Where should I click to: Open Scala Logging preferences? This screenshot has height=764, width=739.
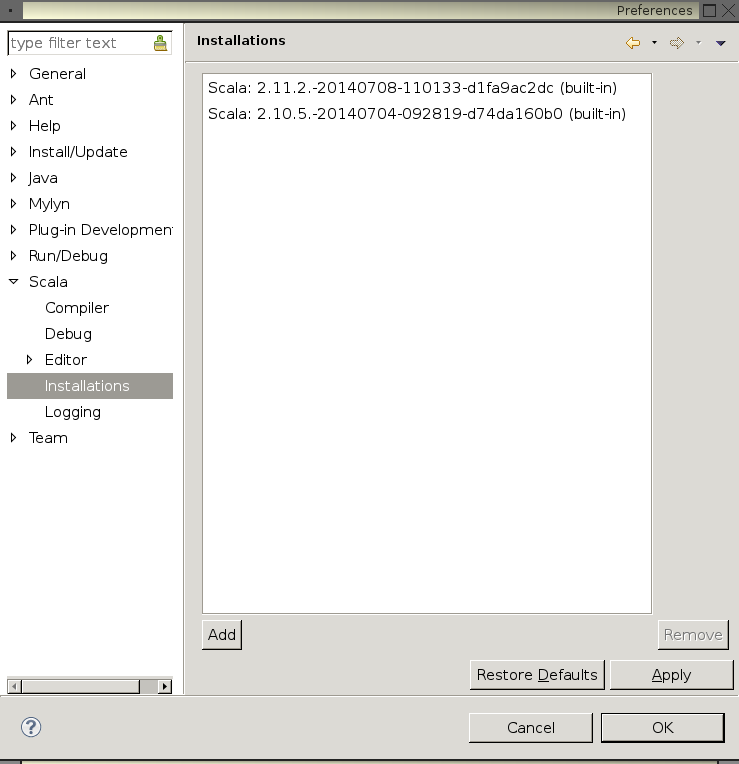[73, 412]
